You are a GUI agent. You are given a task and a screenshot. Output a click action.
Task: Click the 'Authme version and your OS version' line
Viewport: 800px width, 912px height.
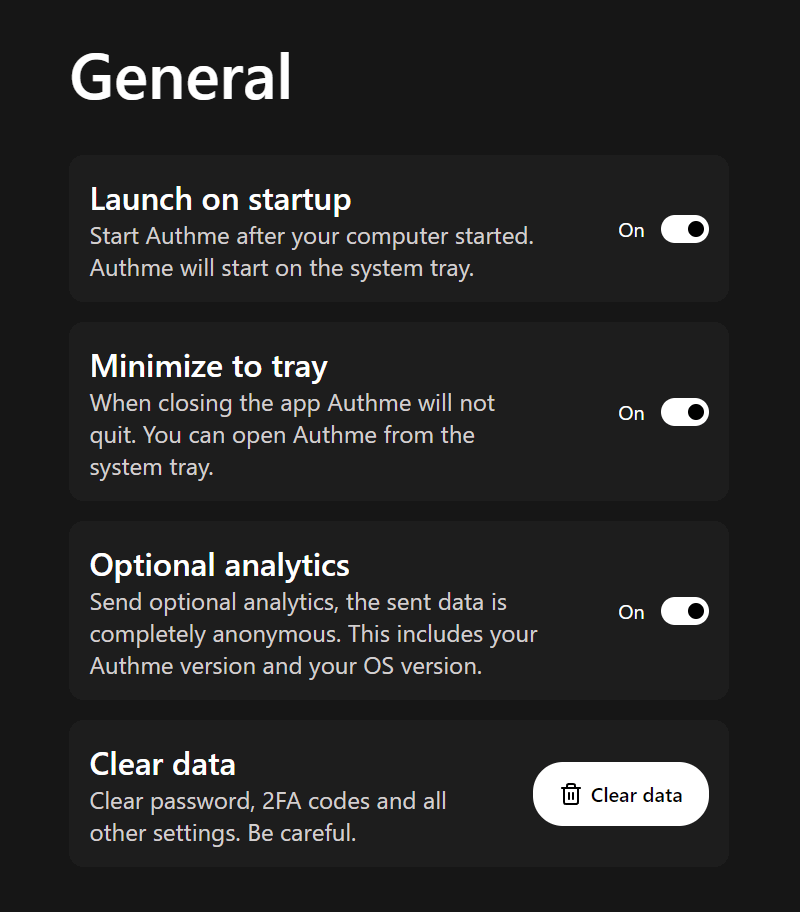pos(286,667)
